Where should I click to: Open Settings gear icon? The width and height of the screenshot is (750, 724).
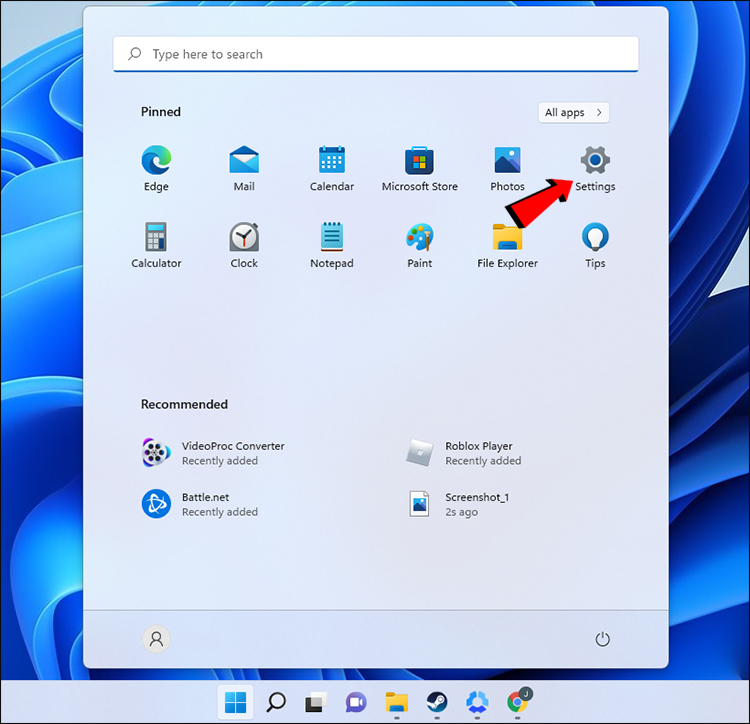point(595,160)
